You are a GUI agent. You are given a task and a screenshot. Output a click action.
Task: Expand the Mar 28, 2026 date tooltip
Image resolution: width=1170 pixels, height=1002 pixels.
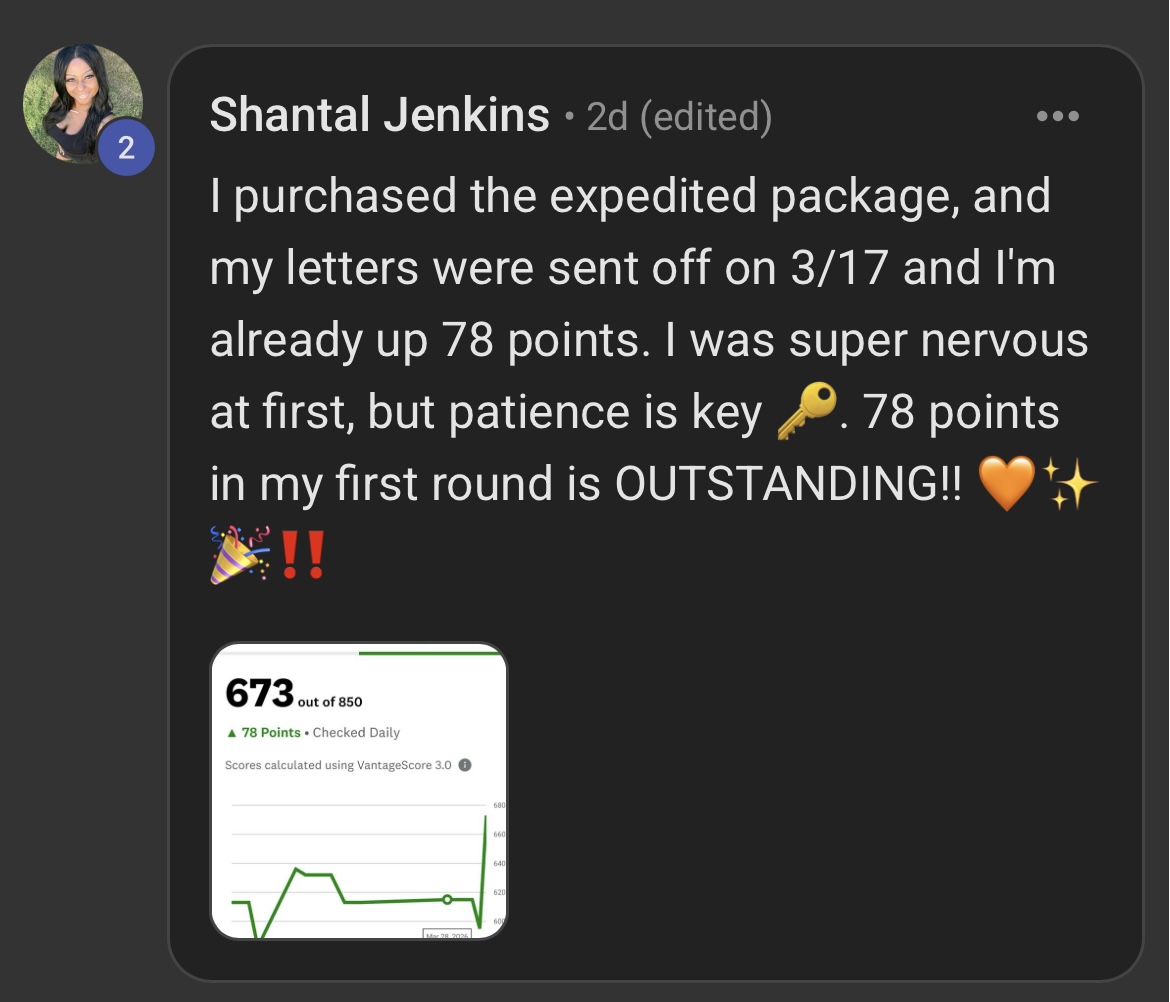[x=447, y=934]
